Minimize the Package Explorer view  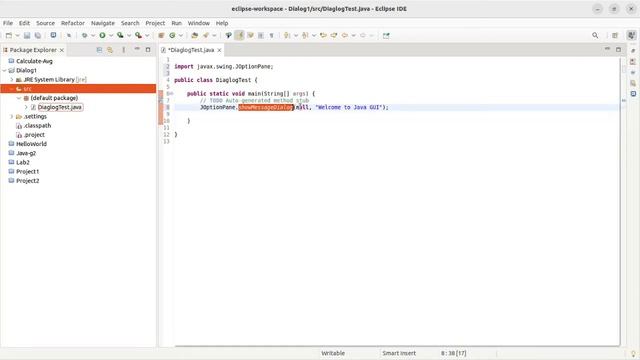click(137, 49)
